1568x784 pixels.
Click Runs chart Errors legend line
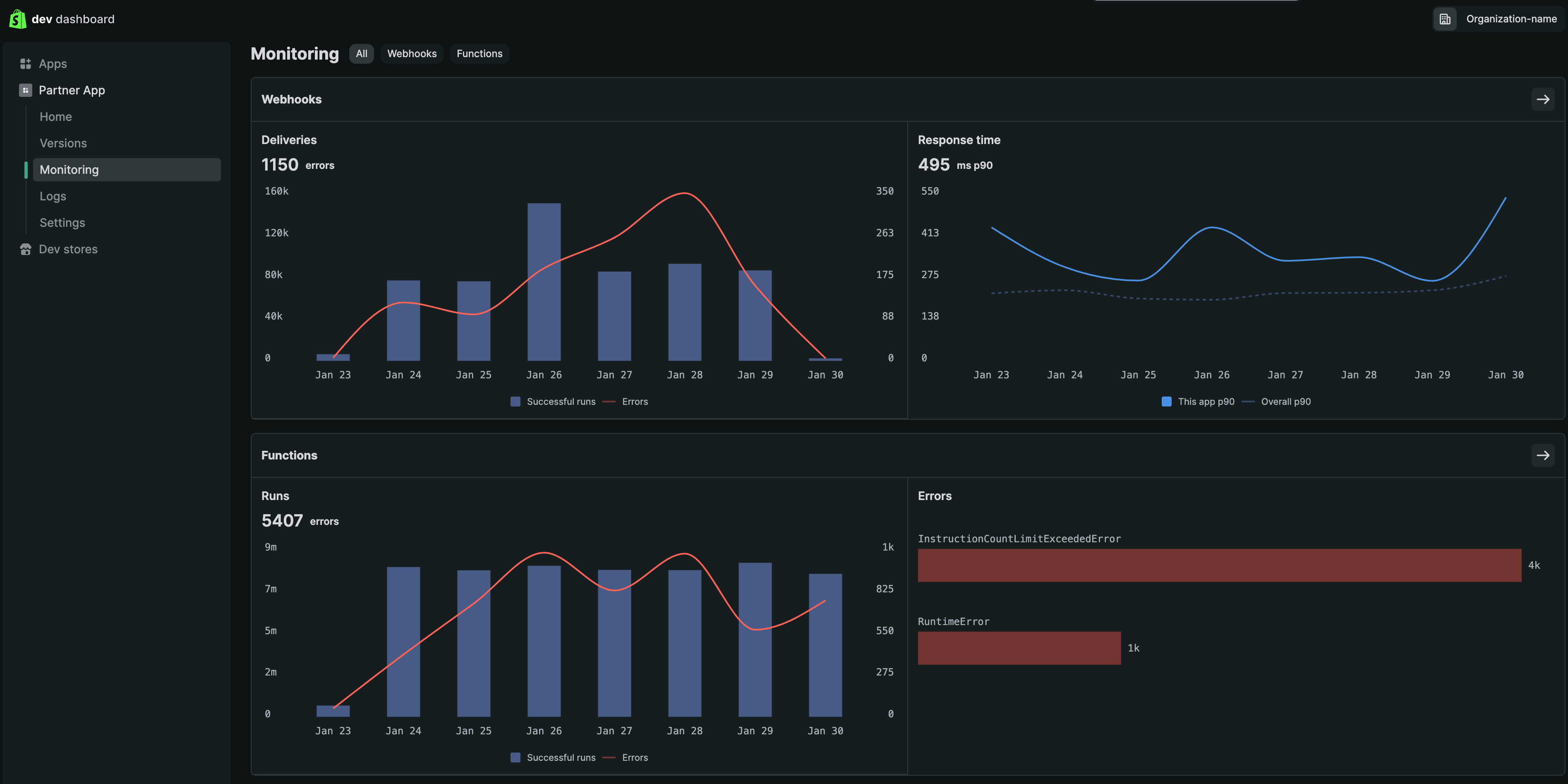point(609,757)
